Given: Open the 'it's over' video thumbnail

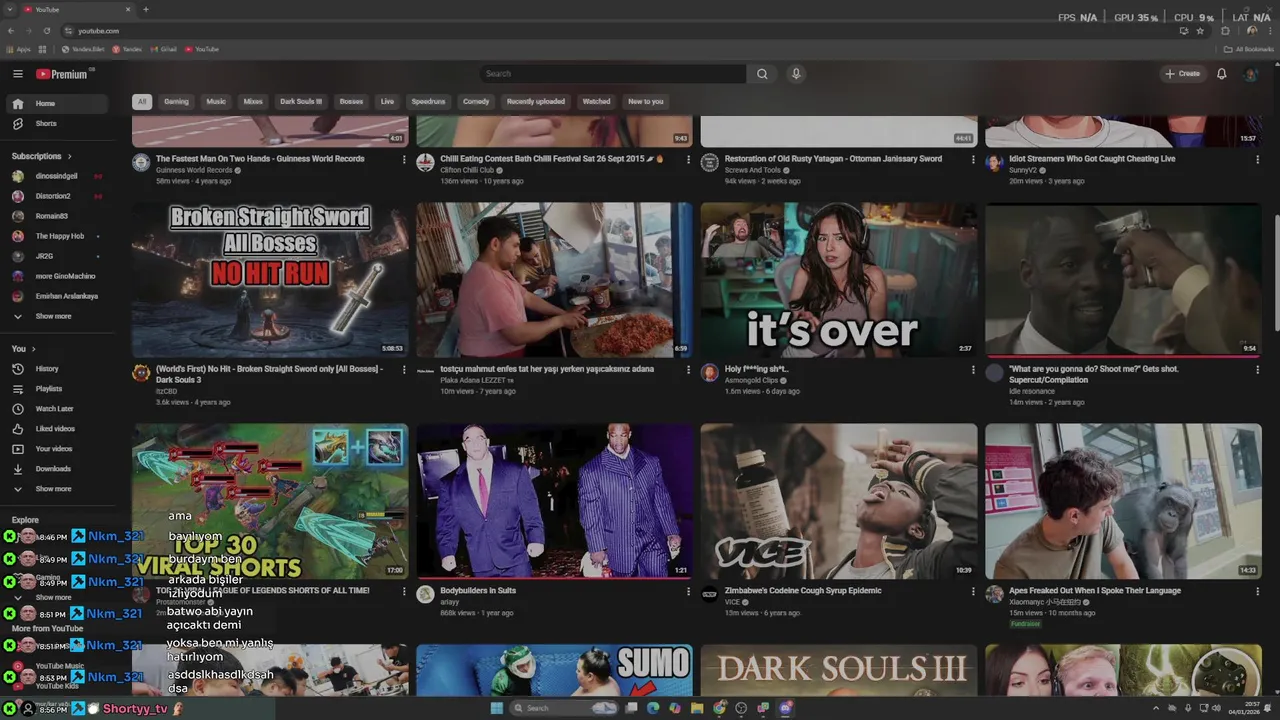Looking at the screenshot, I should tap(839, 280).
